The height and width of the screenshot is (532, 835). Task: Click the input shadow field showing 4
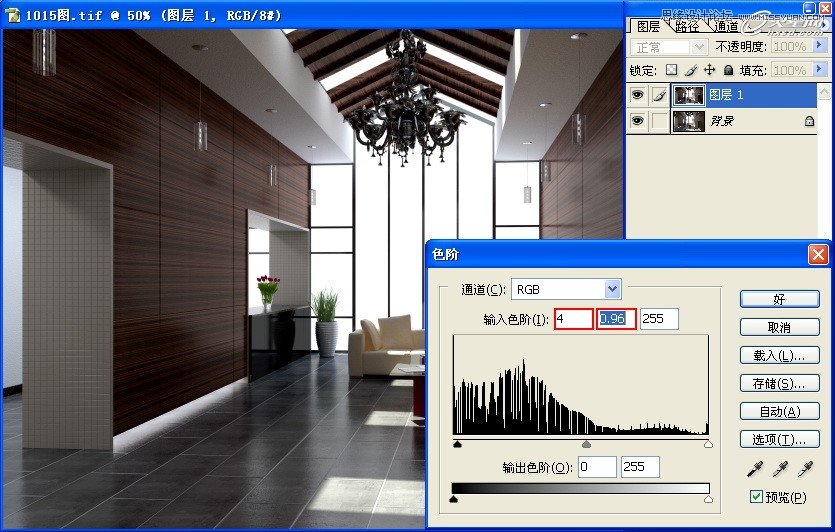(574, 319)
